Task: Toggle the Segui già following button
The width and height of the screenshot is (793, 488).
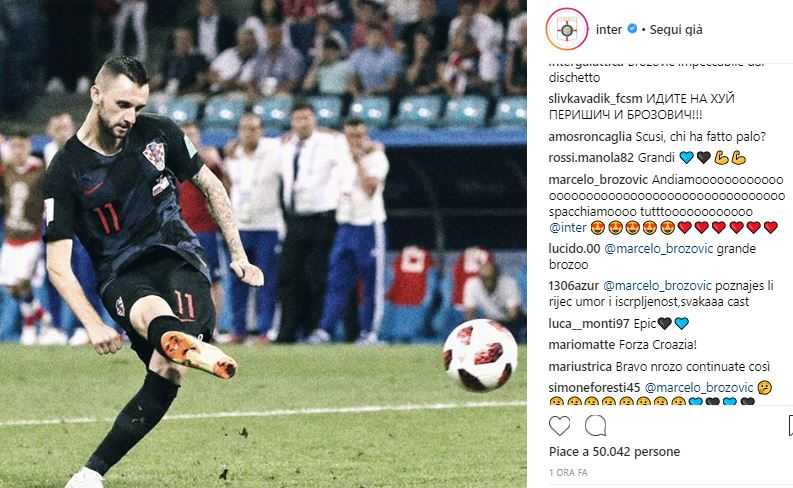Action: pyautogui.click(x=676, y=29)
